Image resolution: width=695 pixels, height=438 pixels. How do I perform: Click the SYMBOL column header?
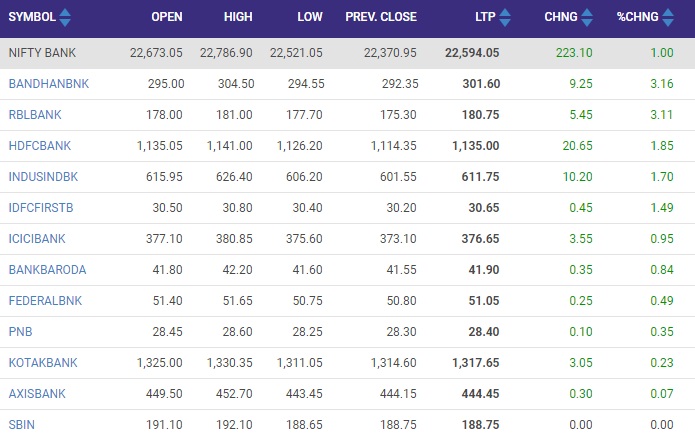32,17
